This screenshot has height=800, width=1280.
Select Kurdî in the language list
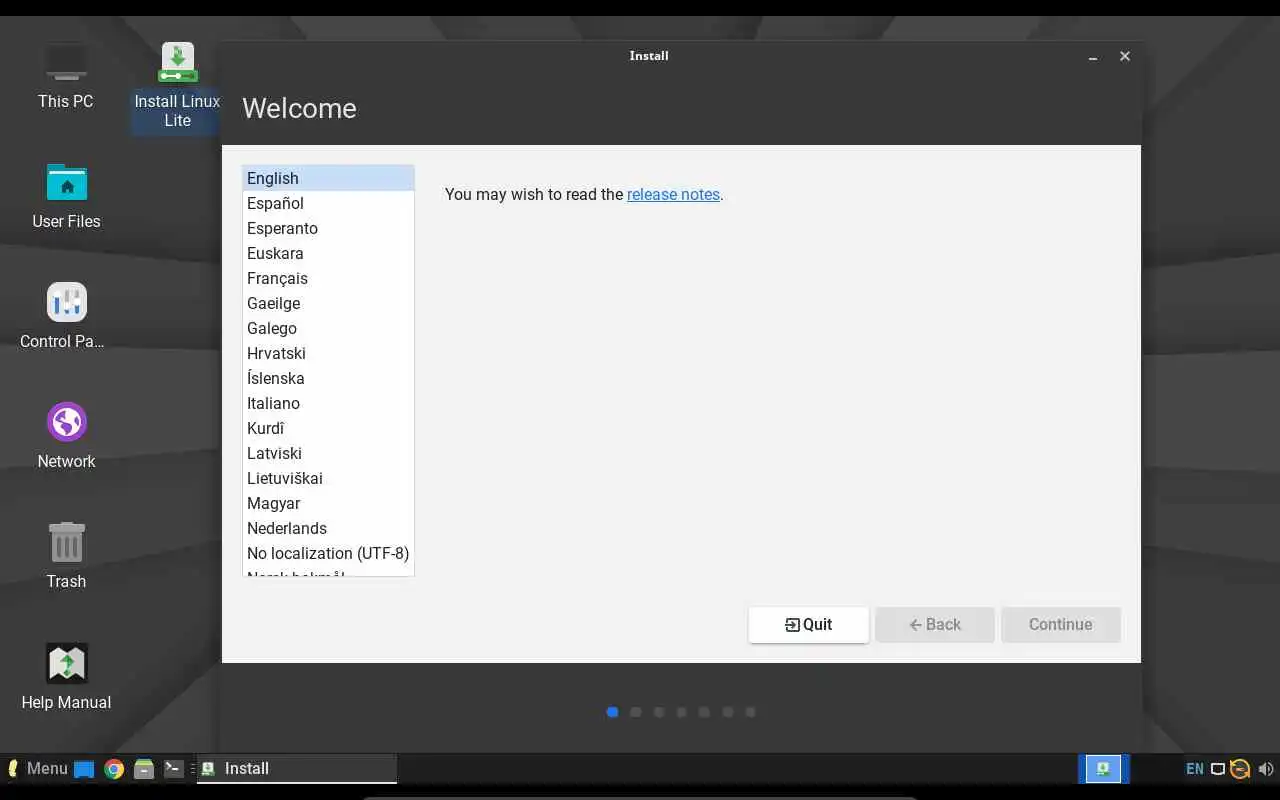coord(328,428)
